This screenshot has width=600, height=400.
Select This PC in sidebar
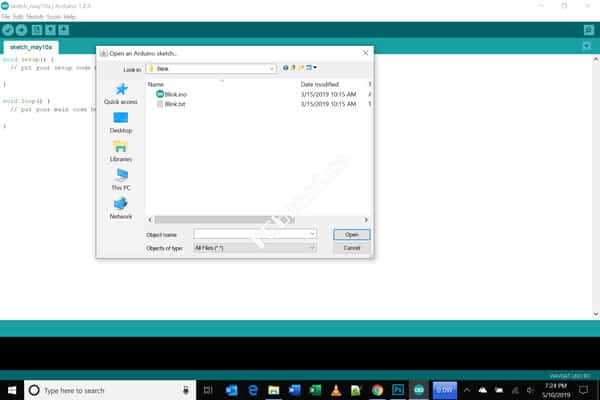[x=121, y=180]
